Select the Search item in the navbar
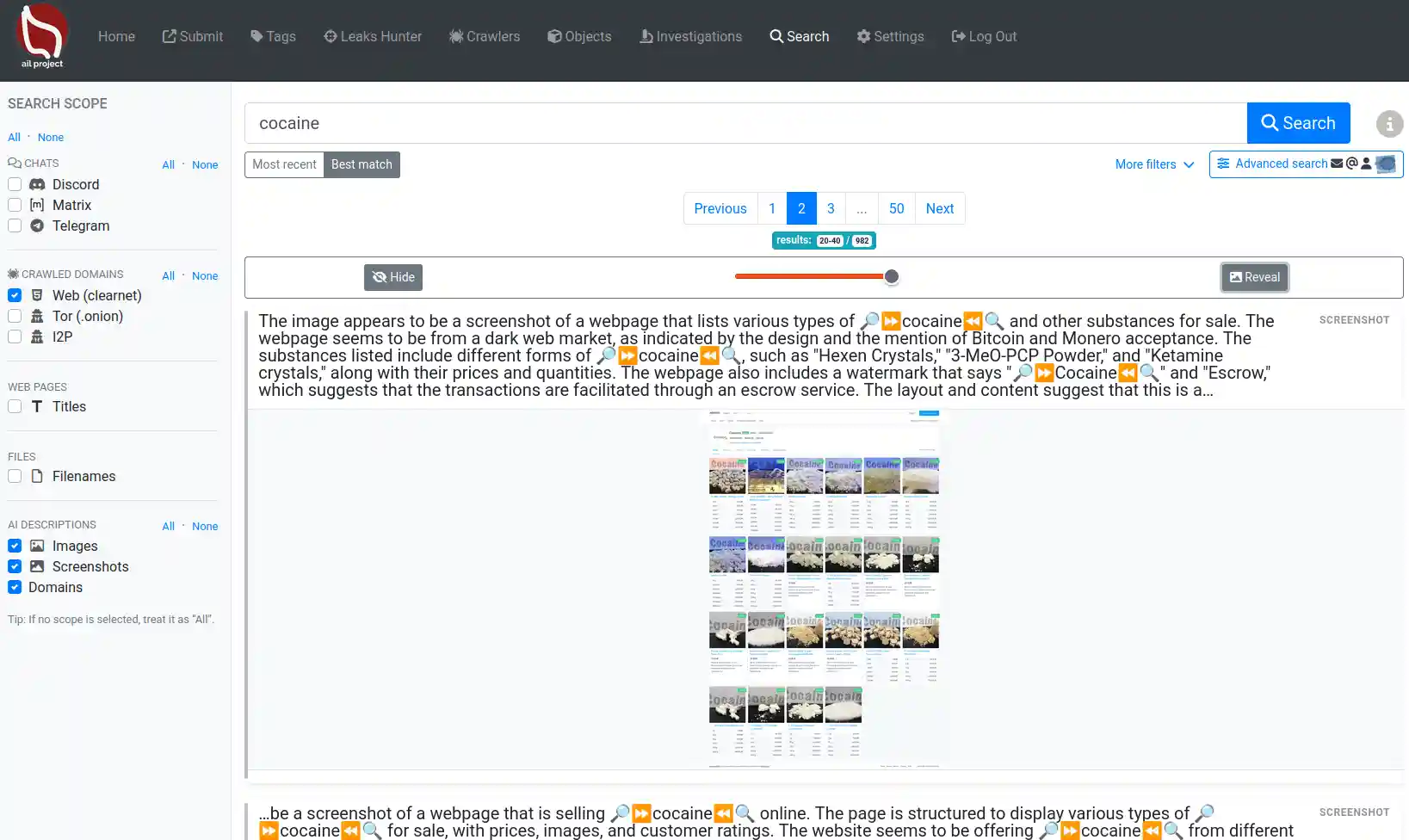Screen dimensions: 1409x840 pos(800,36)
